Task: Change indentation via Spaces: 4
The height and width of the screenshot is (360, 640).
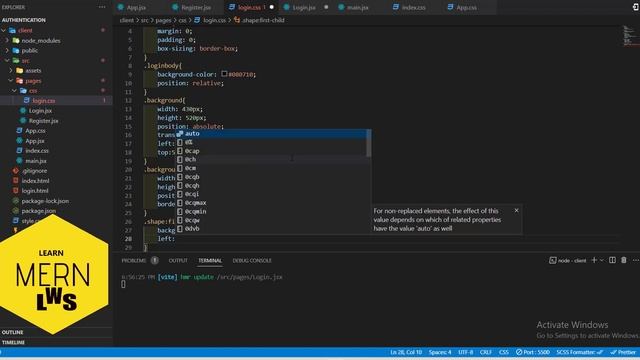Action: (x=440, y=352)
